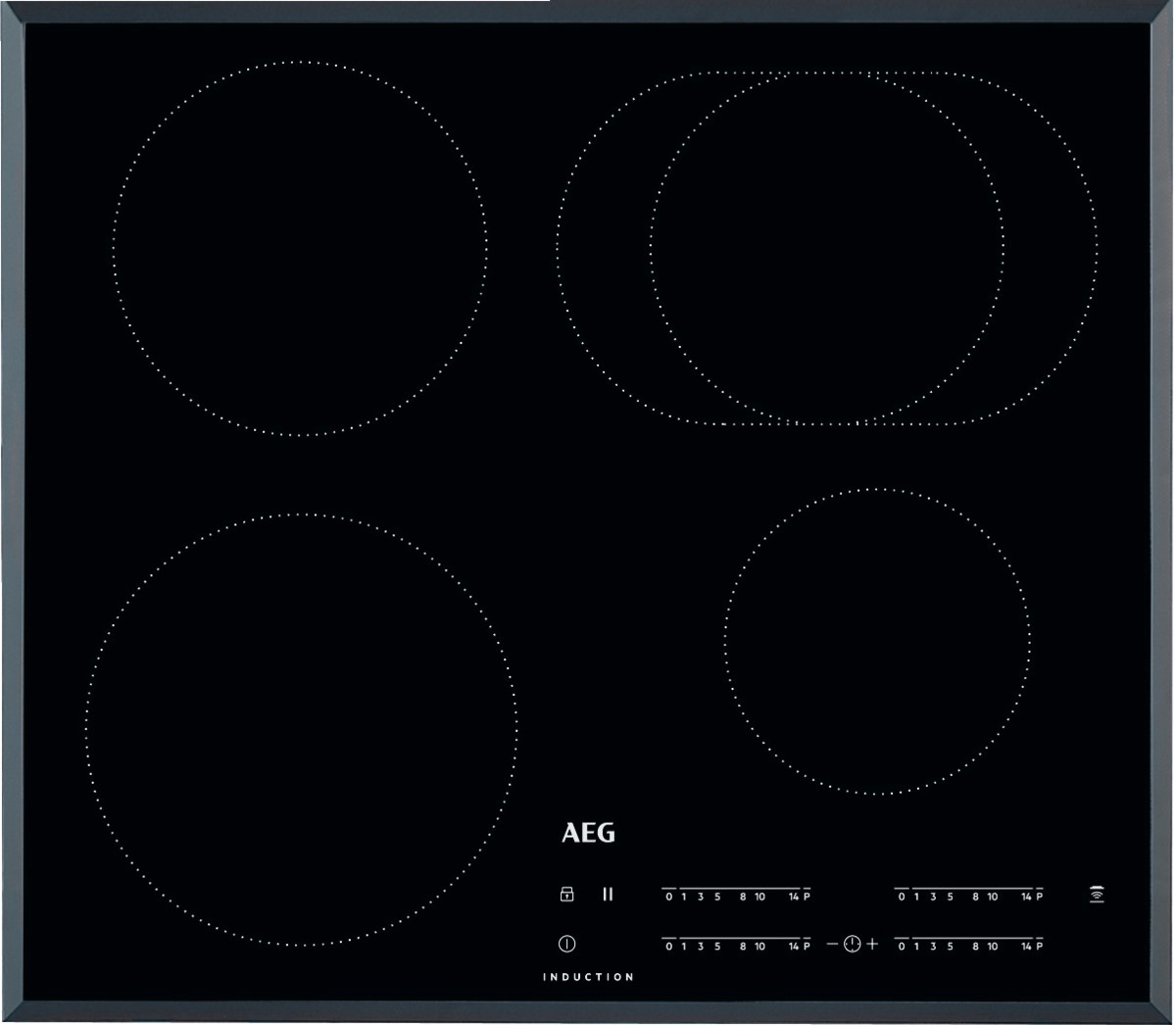Turn off zone via top-right slider 0
Screen dimensions: 1176x1025
[x=901, y=897]
